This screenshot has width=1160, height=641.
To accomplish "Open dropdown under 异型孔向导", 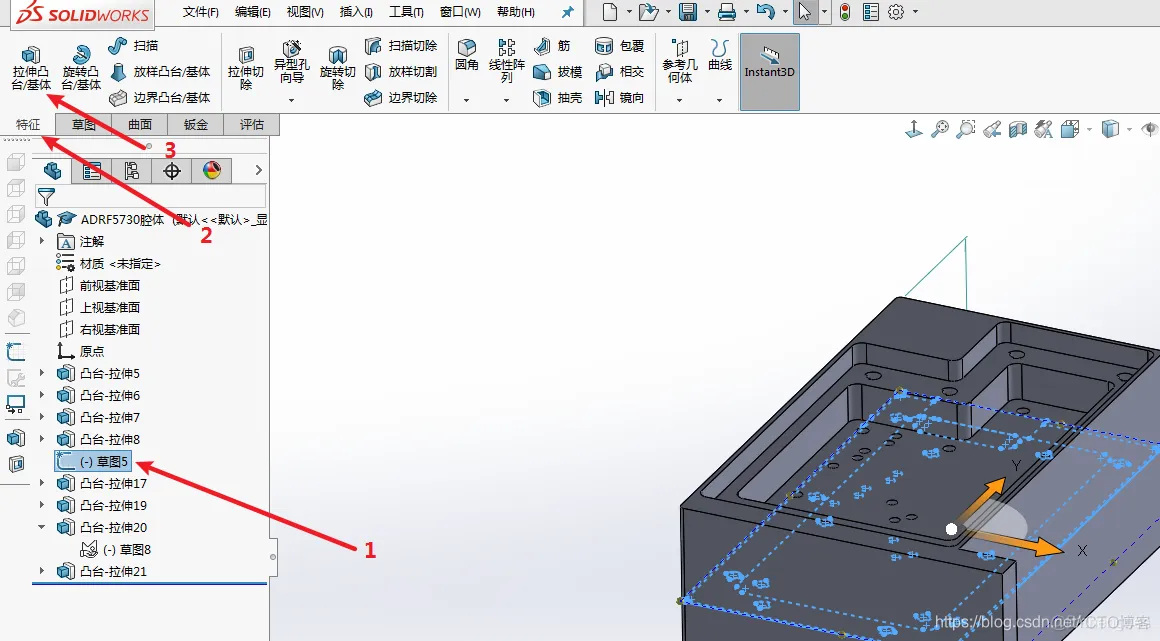I will (291, 100).
